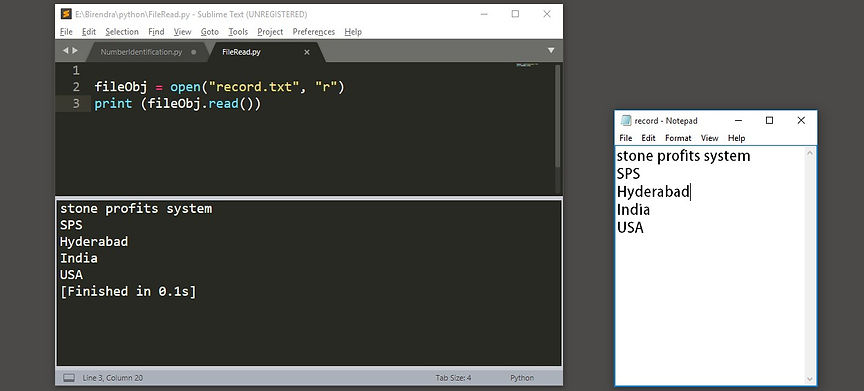Click the "SPS" line in Notepad

pos(628,174)
